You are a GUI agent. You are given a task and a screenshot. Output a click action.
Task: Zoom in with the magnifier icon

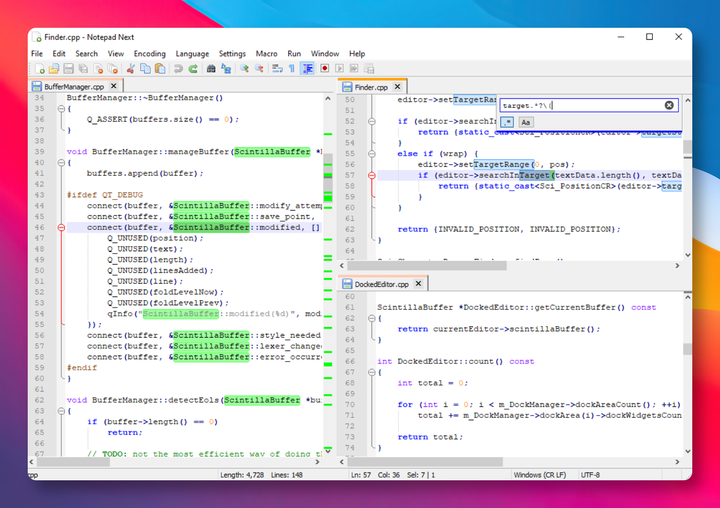click(244, 69)
